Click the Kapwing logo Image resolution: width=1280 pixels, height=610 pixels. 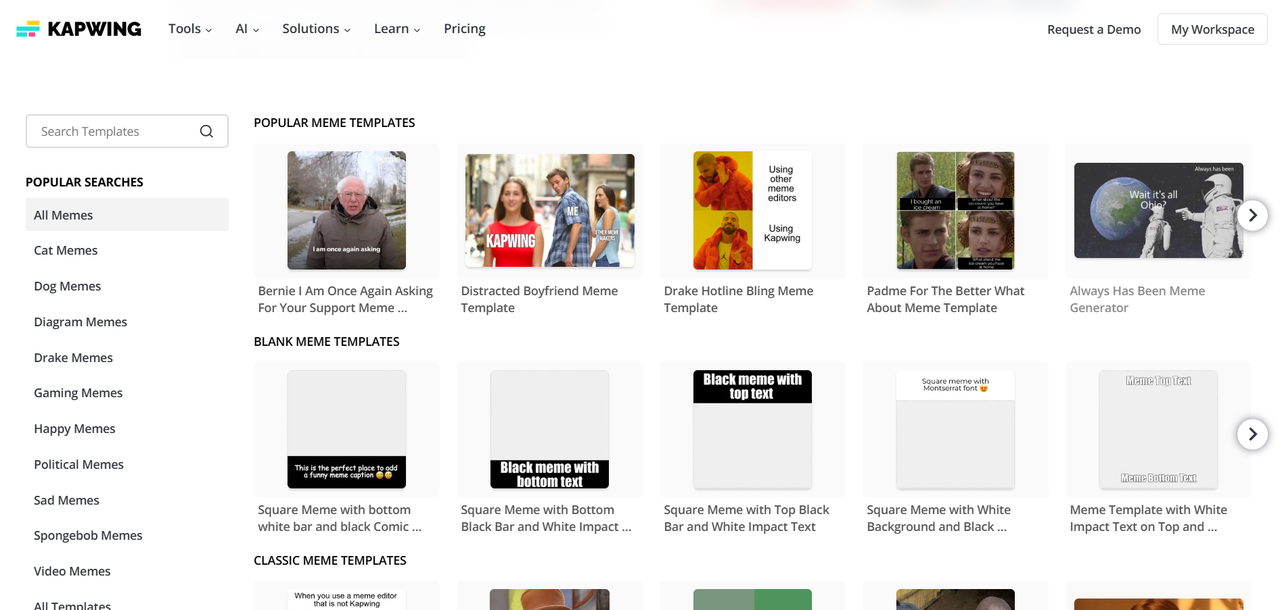tap(79, 29)
